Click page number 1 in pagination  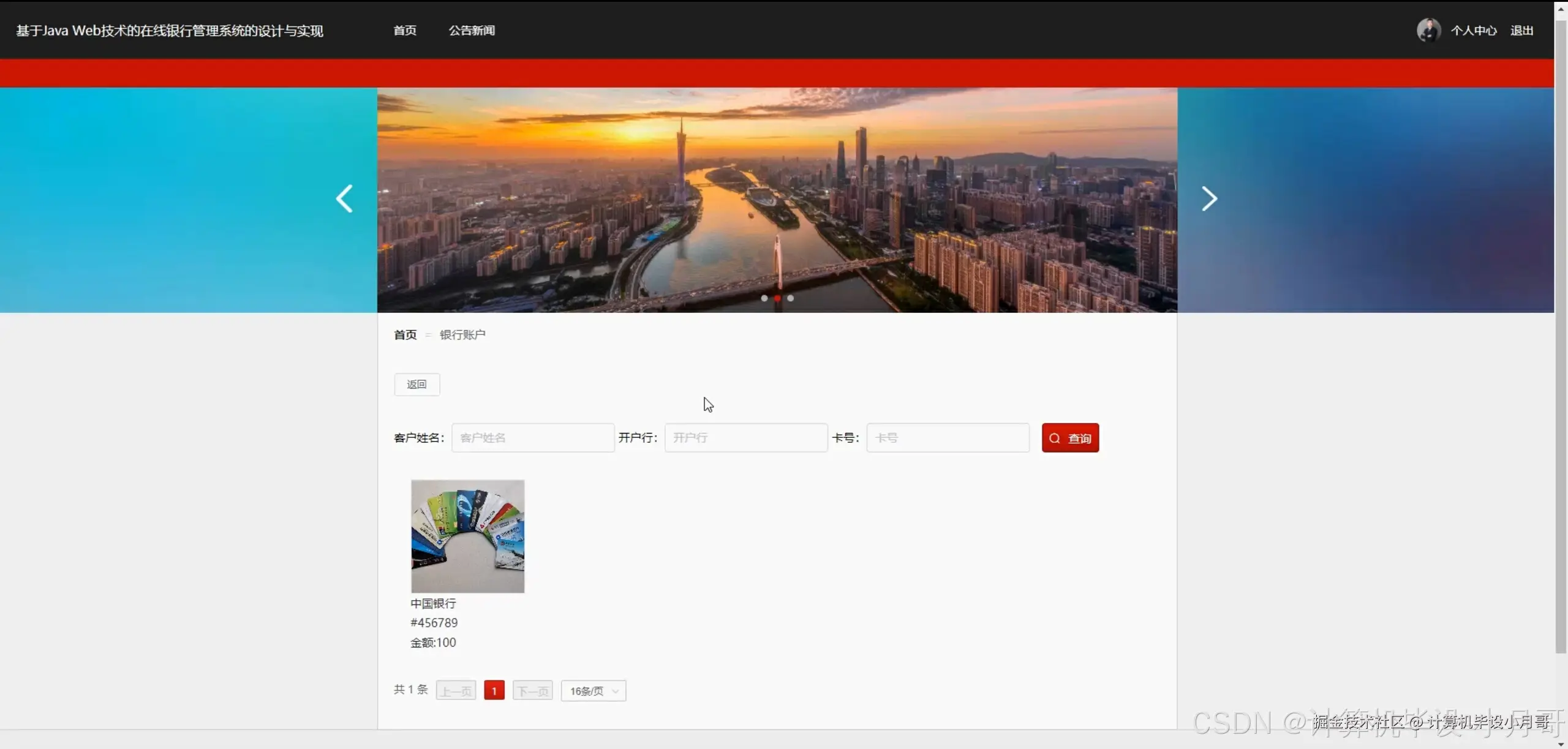point(494,691)
